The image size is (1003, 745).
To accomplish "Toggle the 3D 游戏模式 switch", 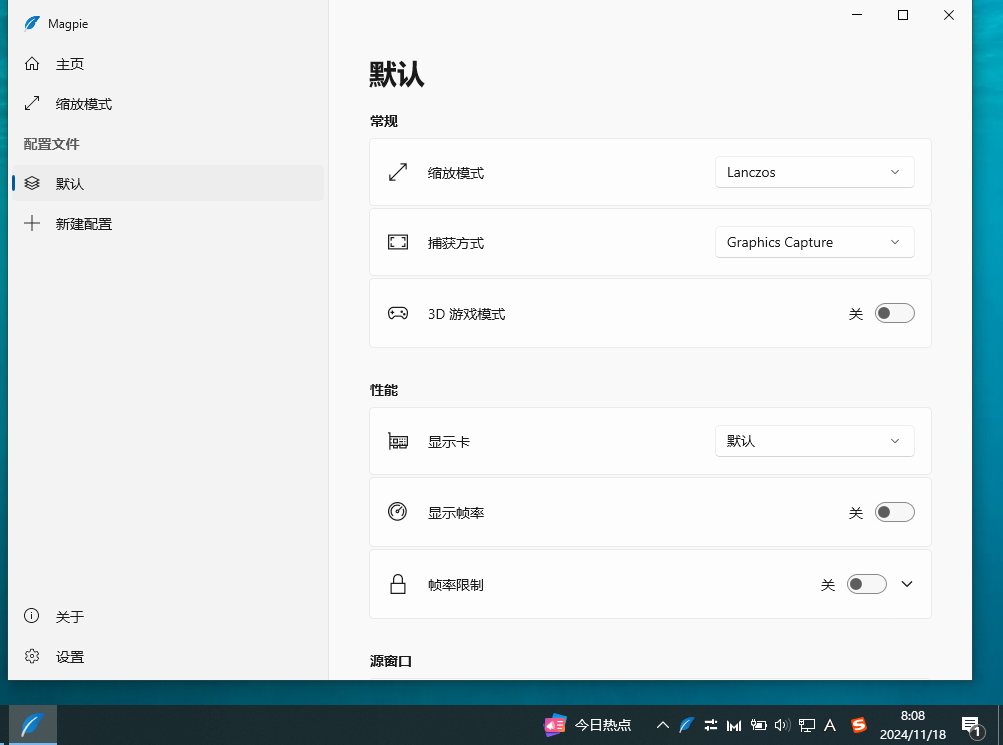I will (894, 313).
